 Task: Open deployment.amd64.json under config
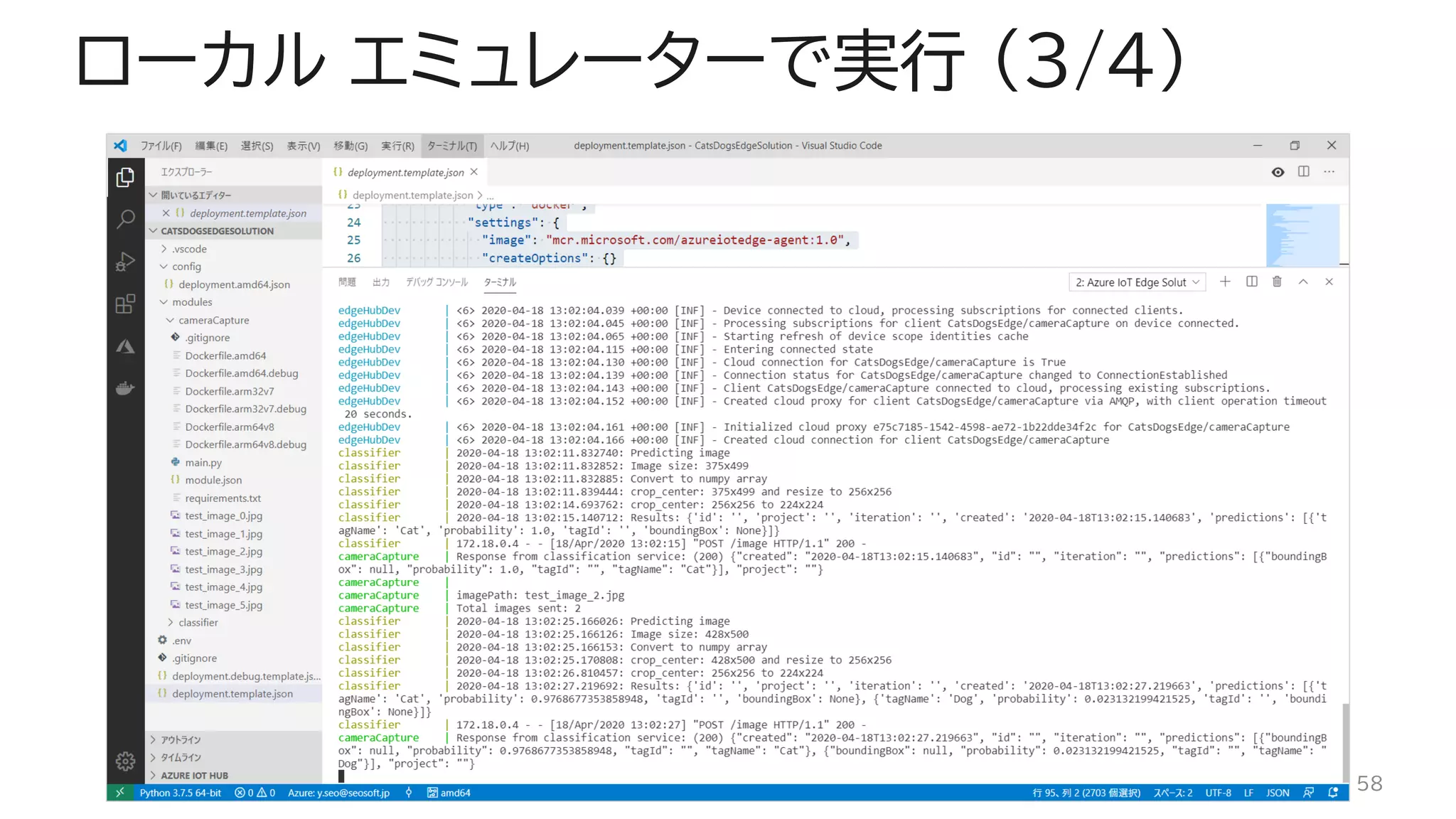pyautogui.click(x=234, y=284)
